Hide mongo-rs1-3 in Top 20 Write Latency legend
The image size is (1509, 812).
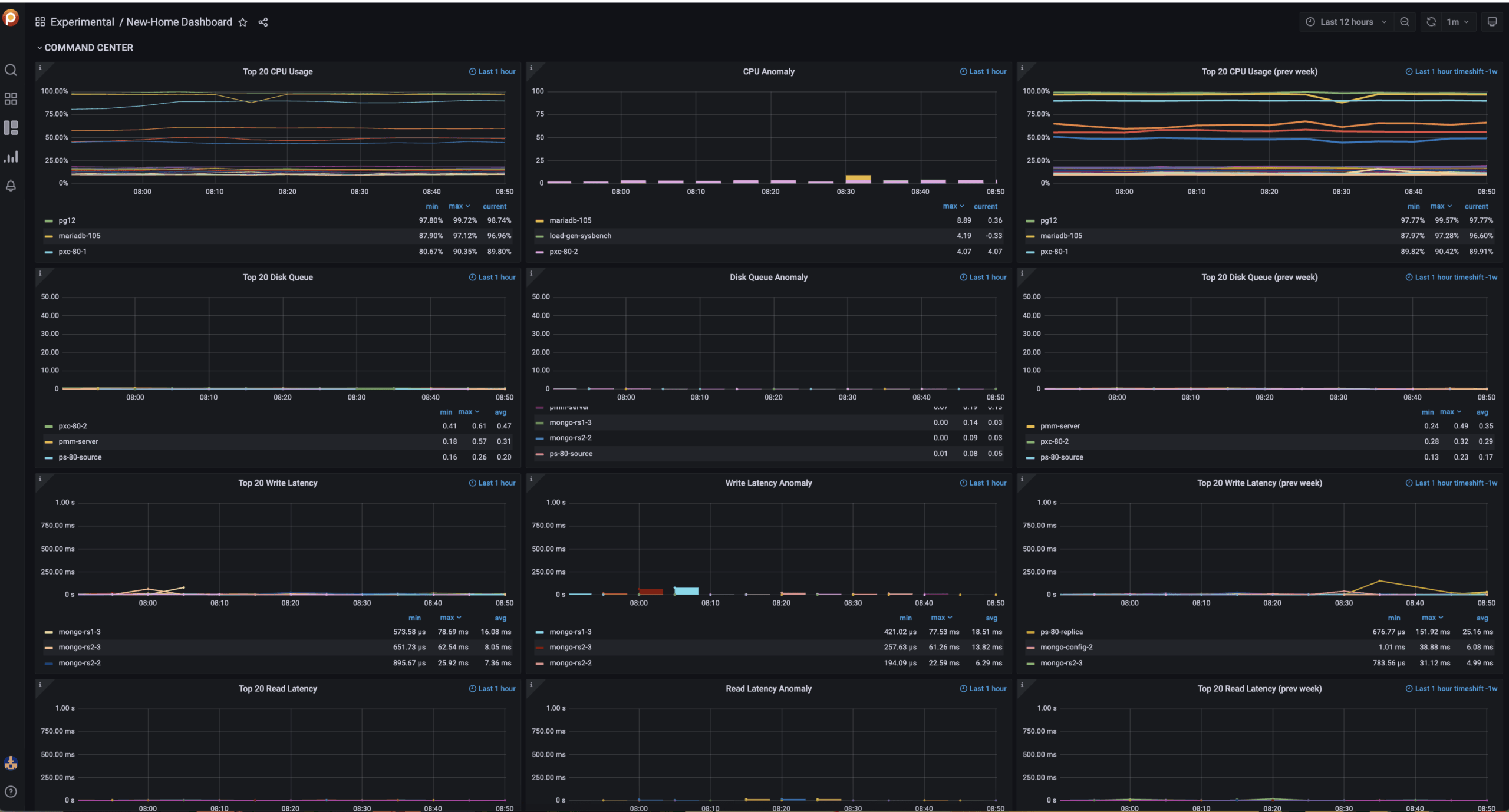click(x=80, y=631)
